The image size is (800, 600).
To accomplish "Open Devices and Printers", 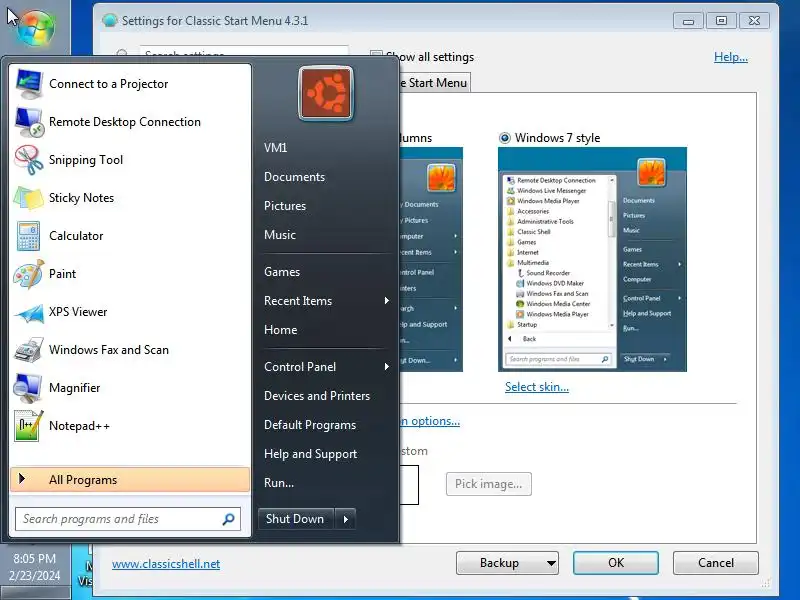I will pos(317,395).
